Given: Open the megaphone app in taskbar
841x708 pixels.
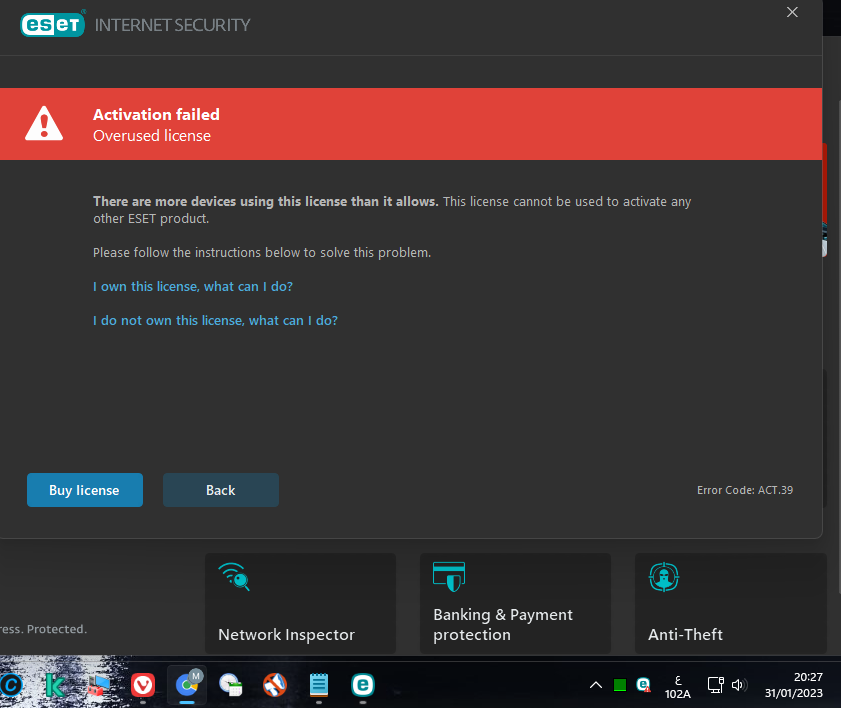Looking at the screenshot, I should click(x=275, y=685).
